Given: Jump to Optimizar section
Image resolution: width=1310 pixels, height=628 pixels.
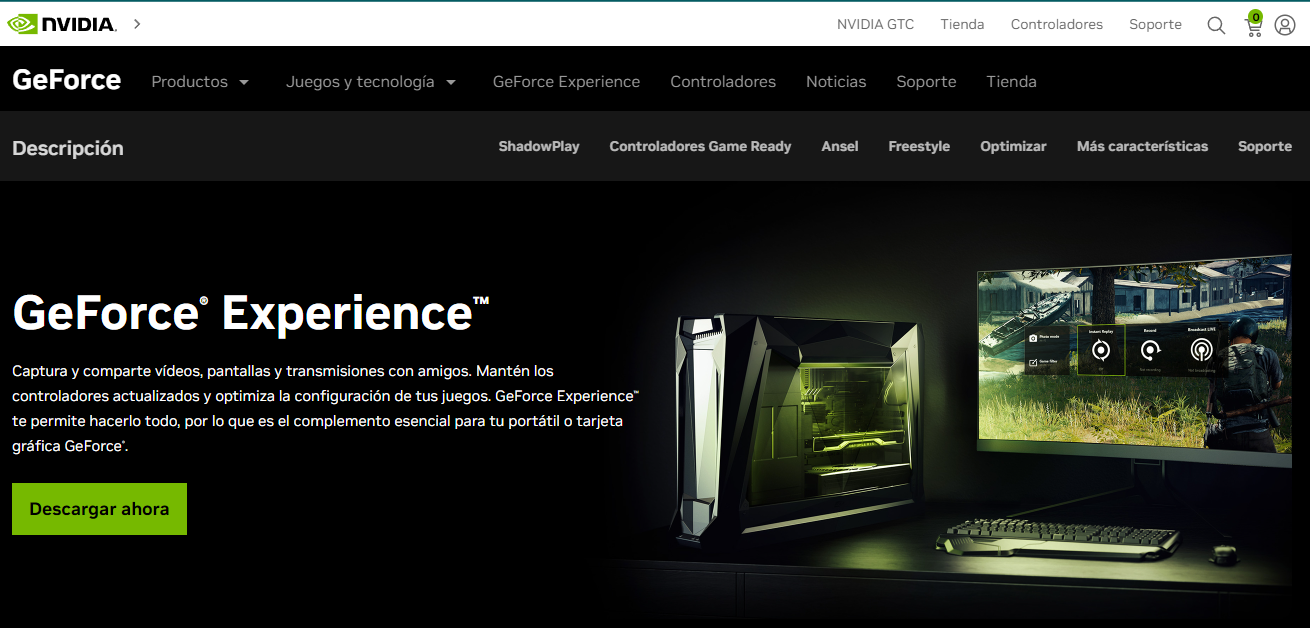Looking at the screenshot, I should [1013, 146].
